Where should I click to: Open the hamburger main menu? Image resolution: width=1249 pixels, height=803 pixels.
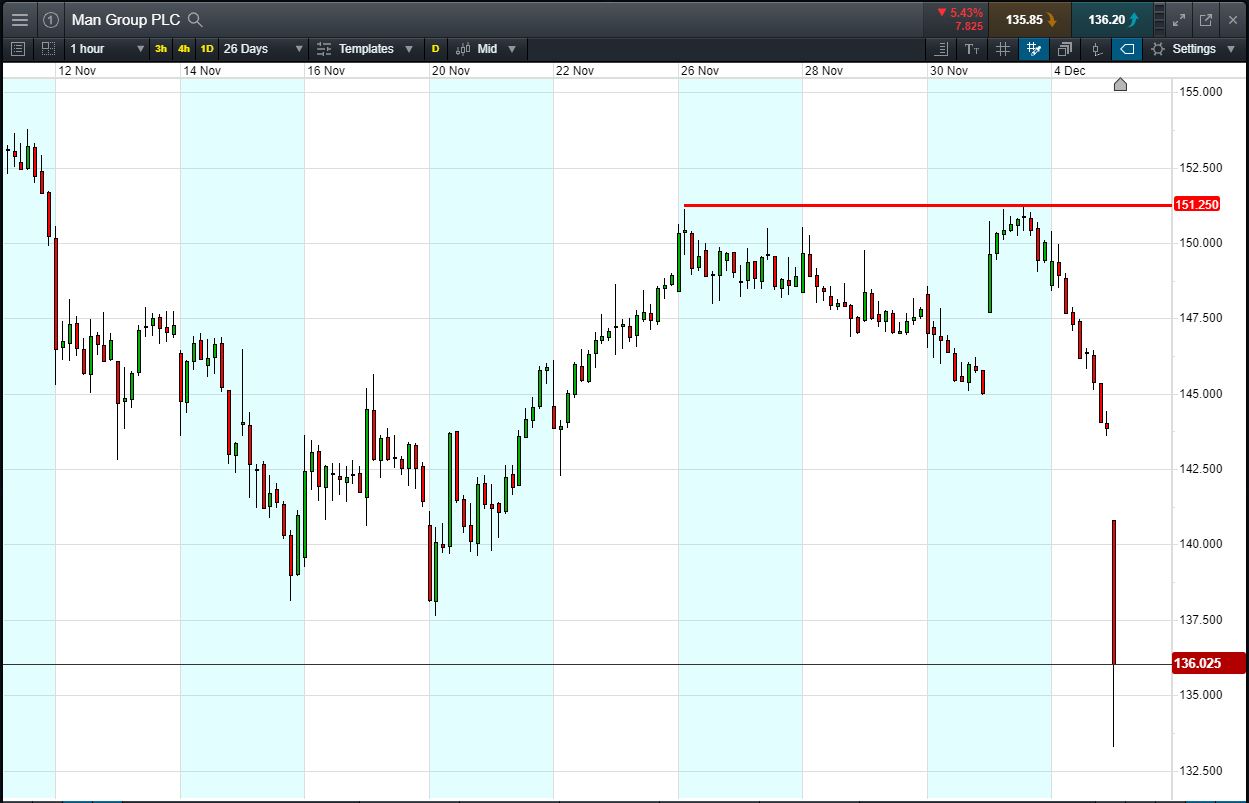pyautogui.click(x=20, y=19)
